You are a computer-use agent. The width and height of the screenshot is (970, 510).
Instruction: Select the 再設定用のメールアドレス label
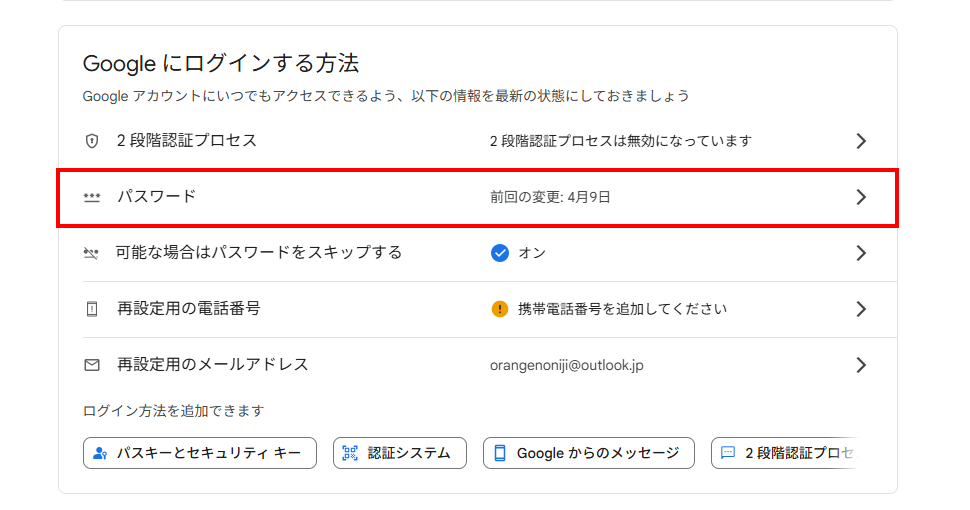coord(212,365)
